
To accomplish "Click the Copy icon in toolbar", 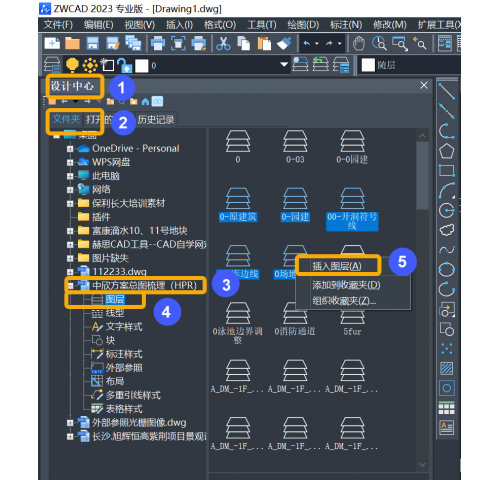I will 244,43.
